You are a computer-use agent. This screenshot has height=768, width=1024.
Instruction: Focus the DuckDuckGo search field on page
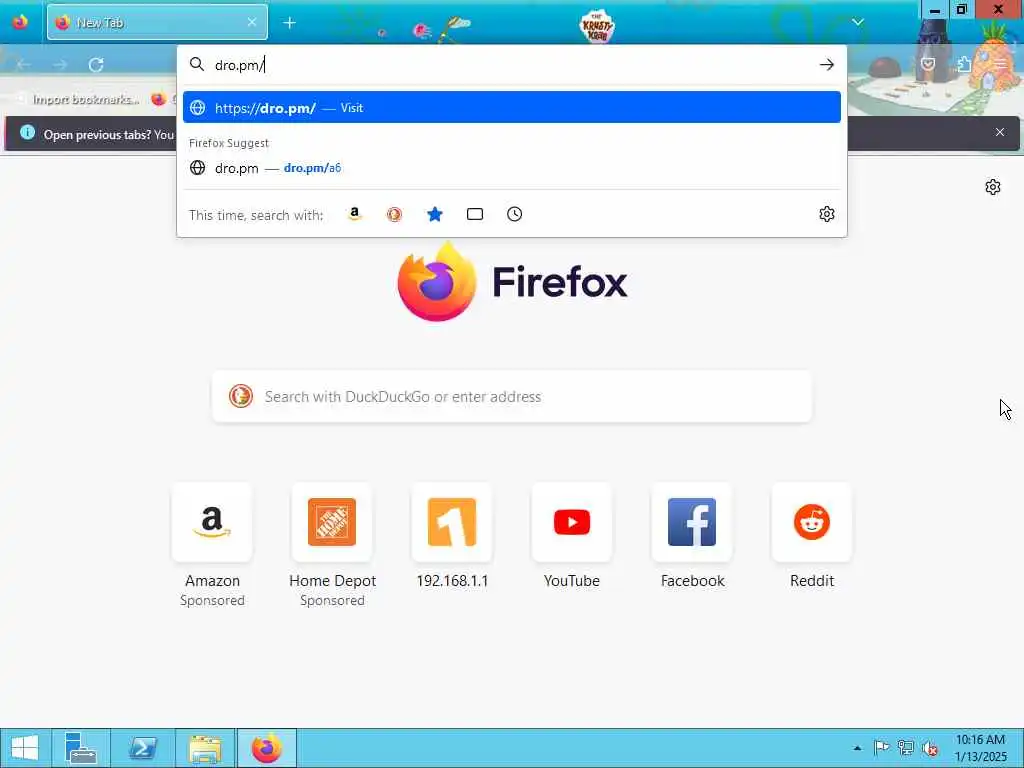point(511,396)
